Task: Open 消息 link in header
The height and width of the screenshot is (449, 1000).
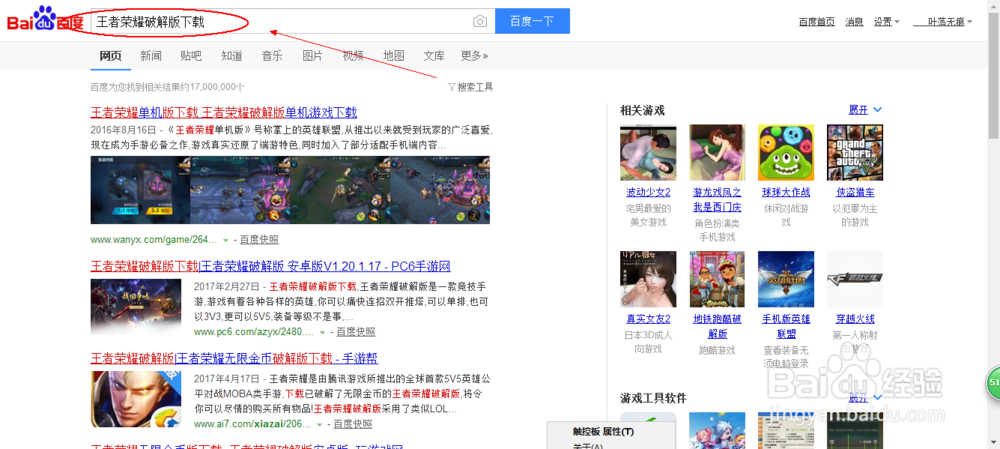Action: [x=854, y=22]
